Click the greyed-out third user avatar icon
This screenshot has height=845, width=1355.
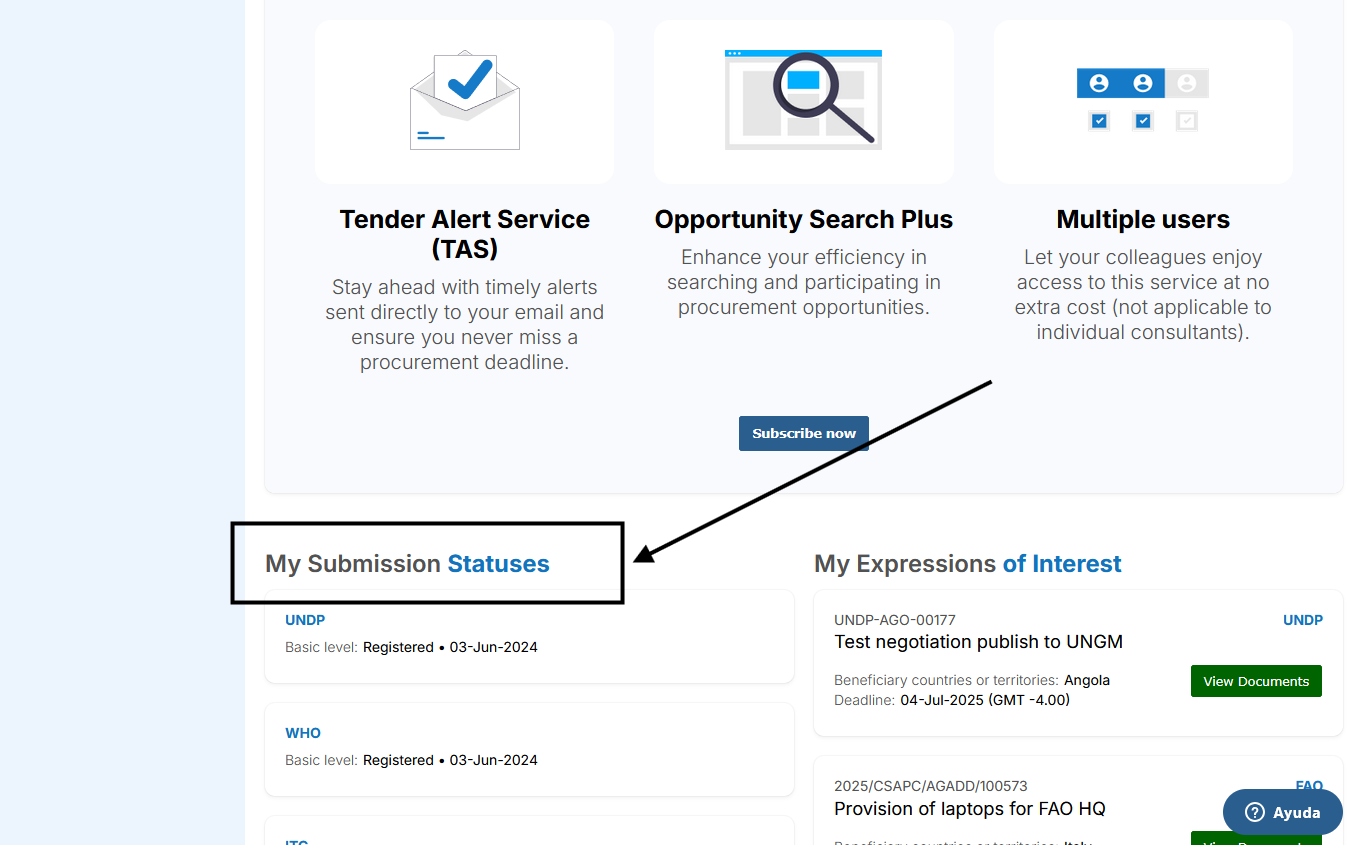[1187, 83]
